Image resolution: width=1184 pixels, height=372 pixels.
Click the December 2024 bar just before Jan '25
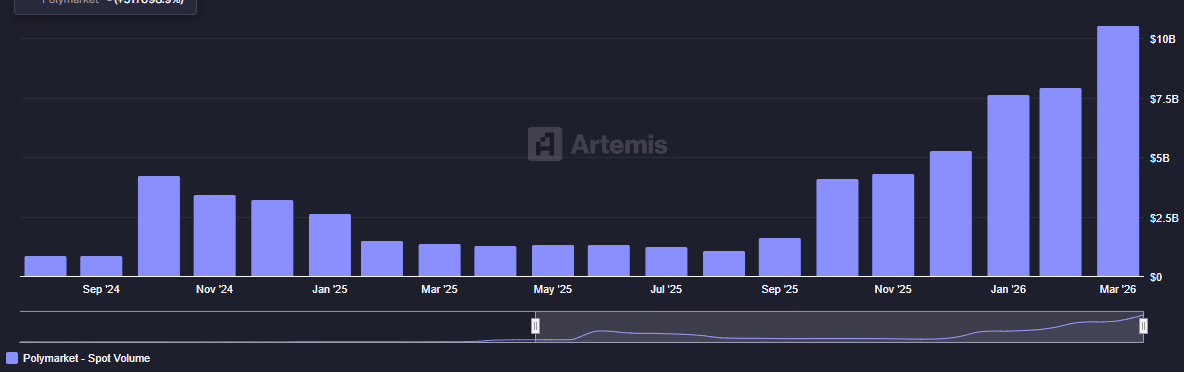pos(272,238)
